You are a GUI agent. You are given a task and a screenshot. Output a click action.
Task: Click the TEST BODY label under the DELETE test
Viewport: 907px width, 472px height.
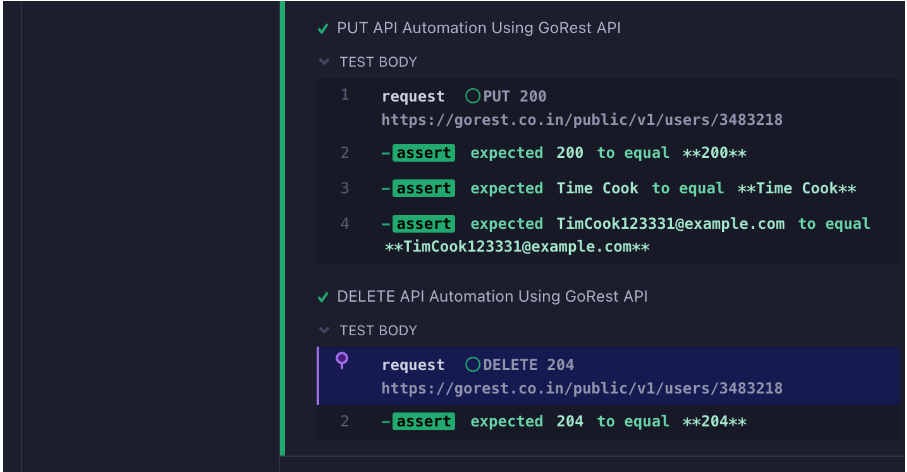(378, 330)
